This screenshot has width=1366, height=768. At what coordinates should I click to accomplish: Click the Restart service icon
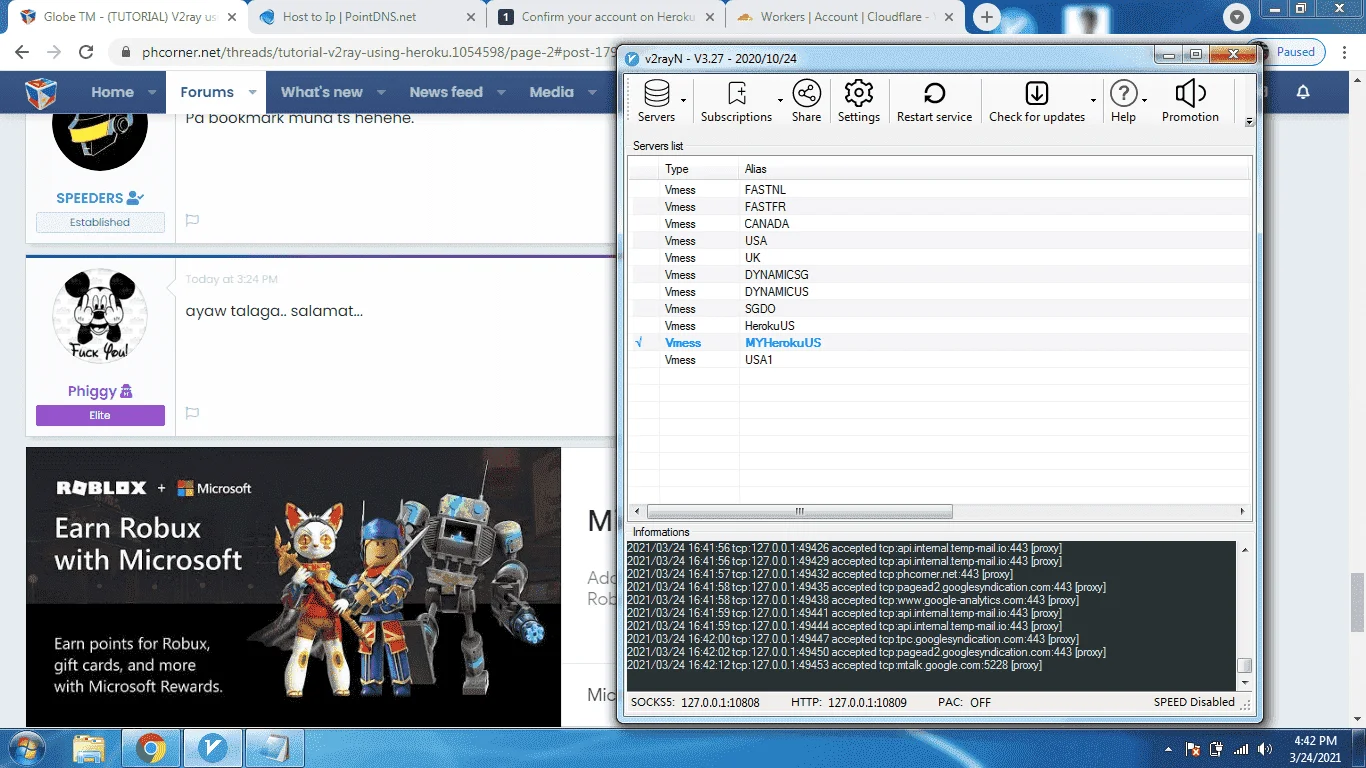pos(934,94)
